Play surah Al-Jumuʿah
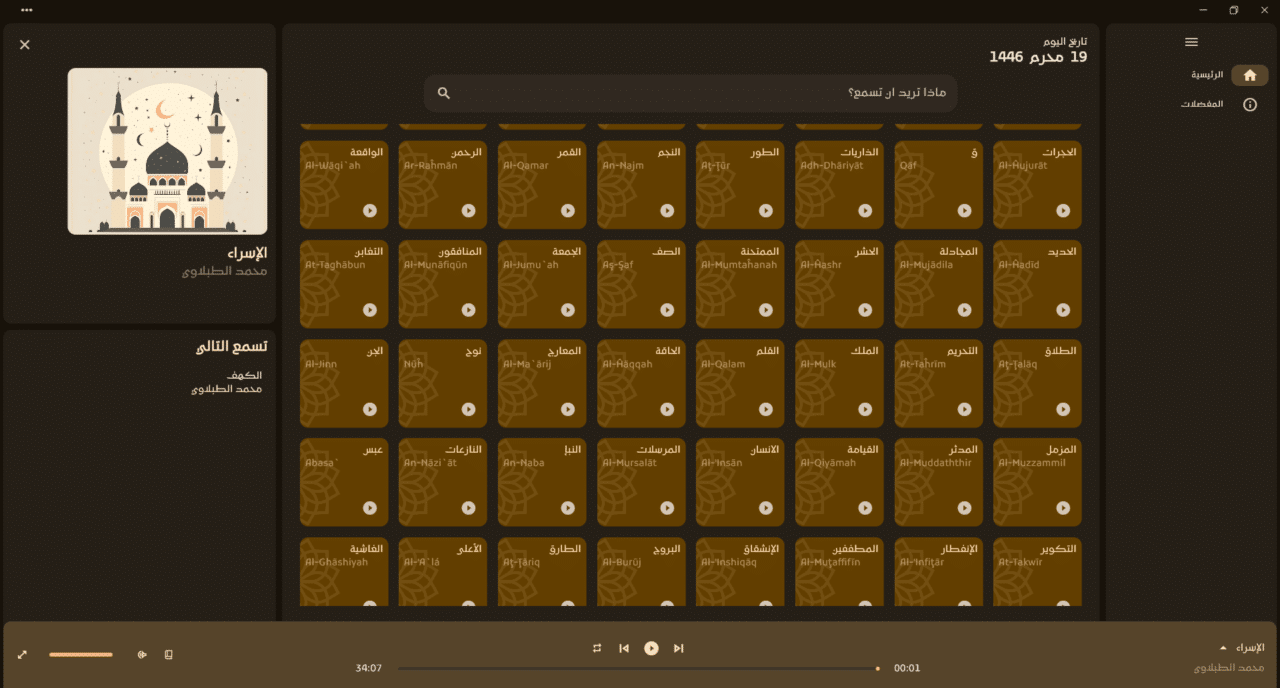 pos(568,310)
